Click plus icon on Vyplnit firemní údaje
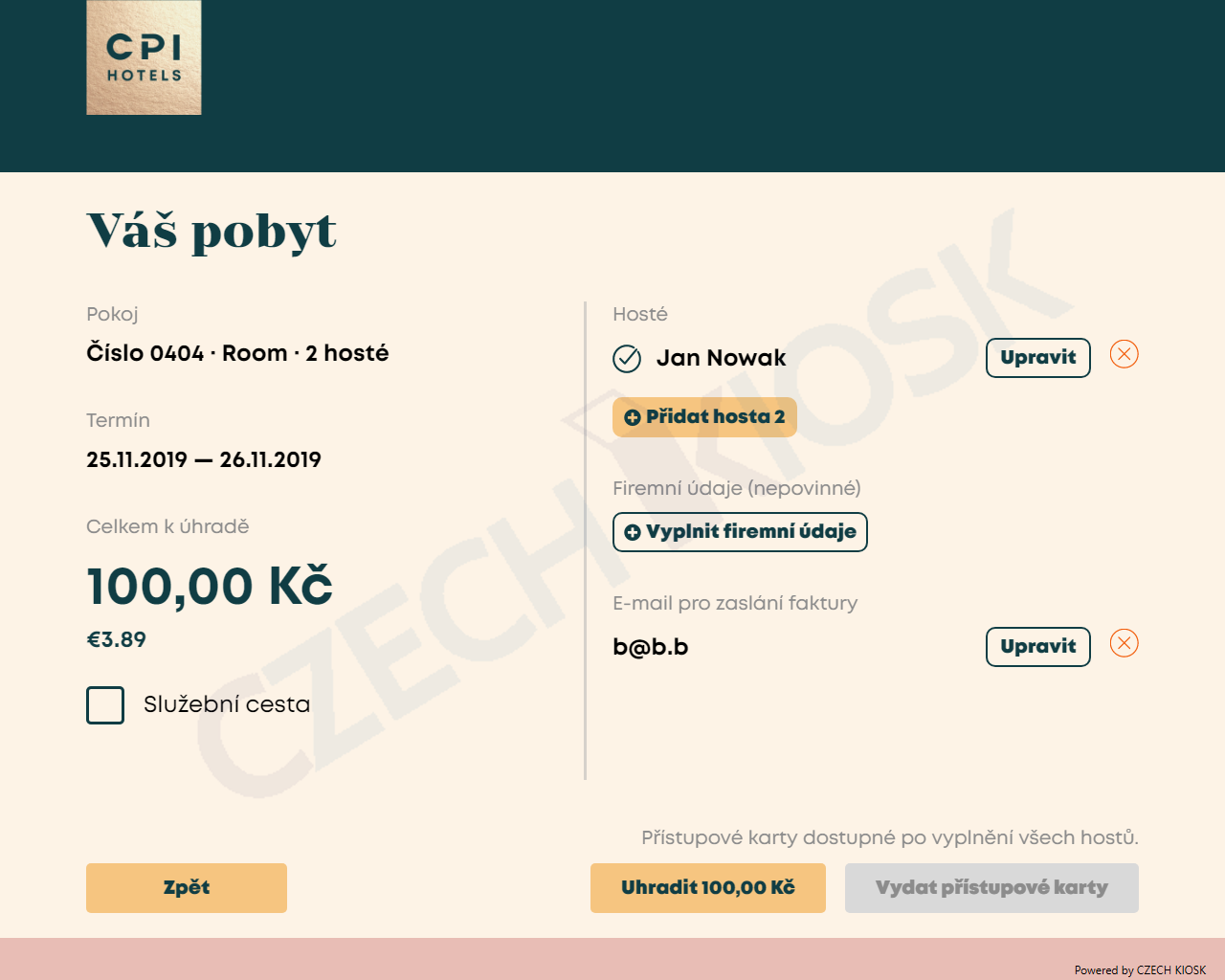The width and height of the screenshot is (1225, 980). coord(632,532)
